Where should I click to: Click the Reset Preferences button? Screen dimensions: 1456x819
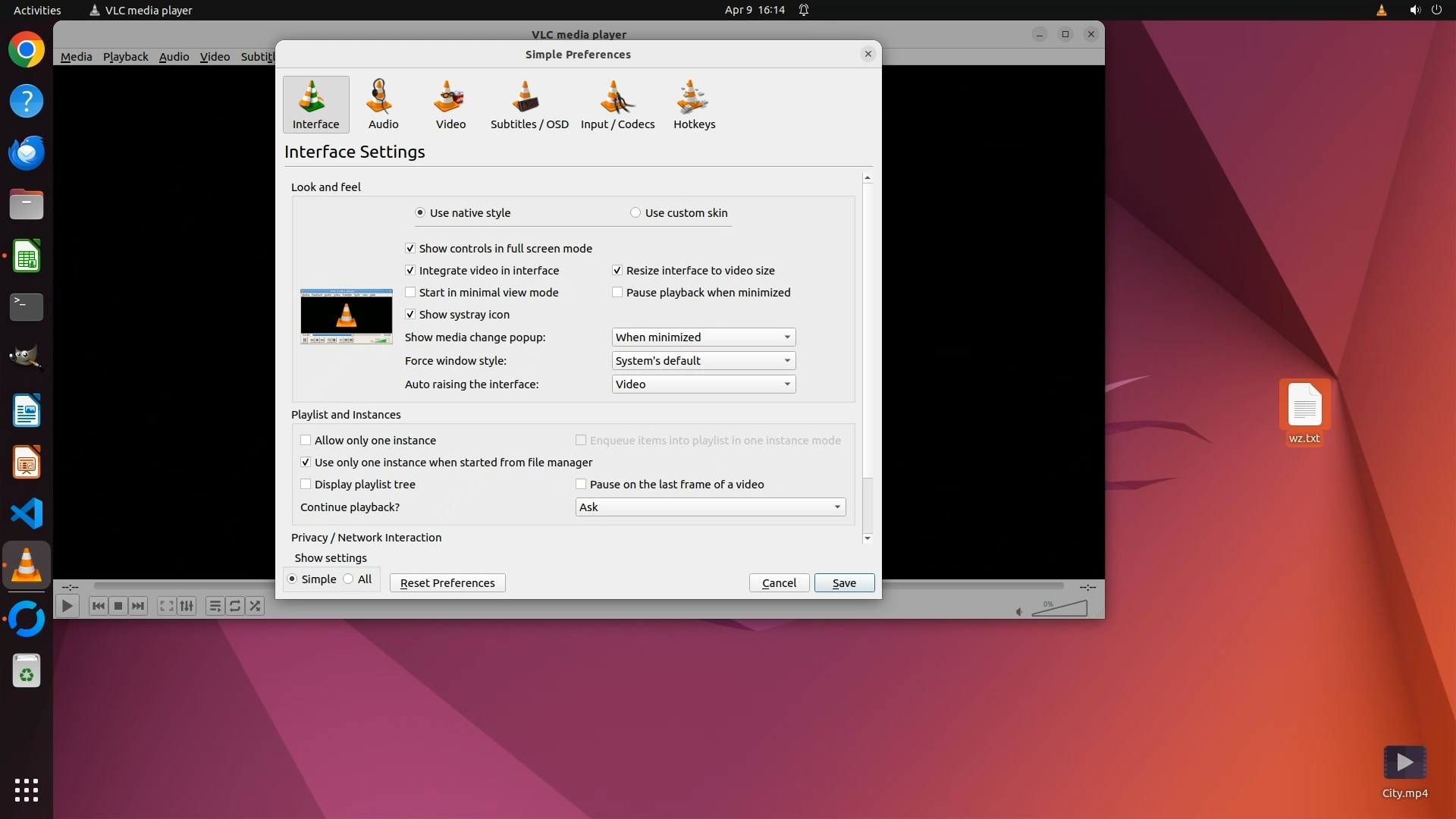447,583
